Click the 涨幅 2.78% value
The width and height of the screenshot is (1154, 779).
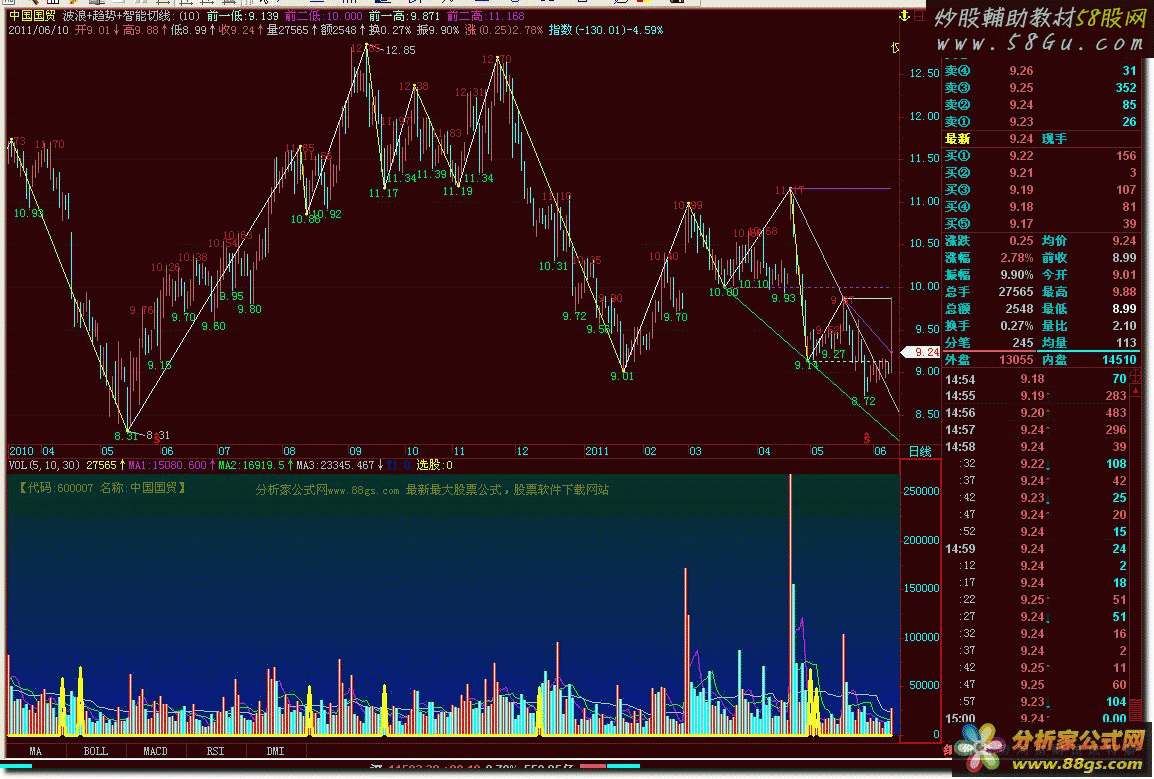pos(1017,258)
